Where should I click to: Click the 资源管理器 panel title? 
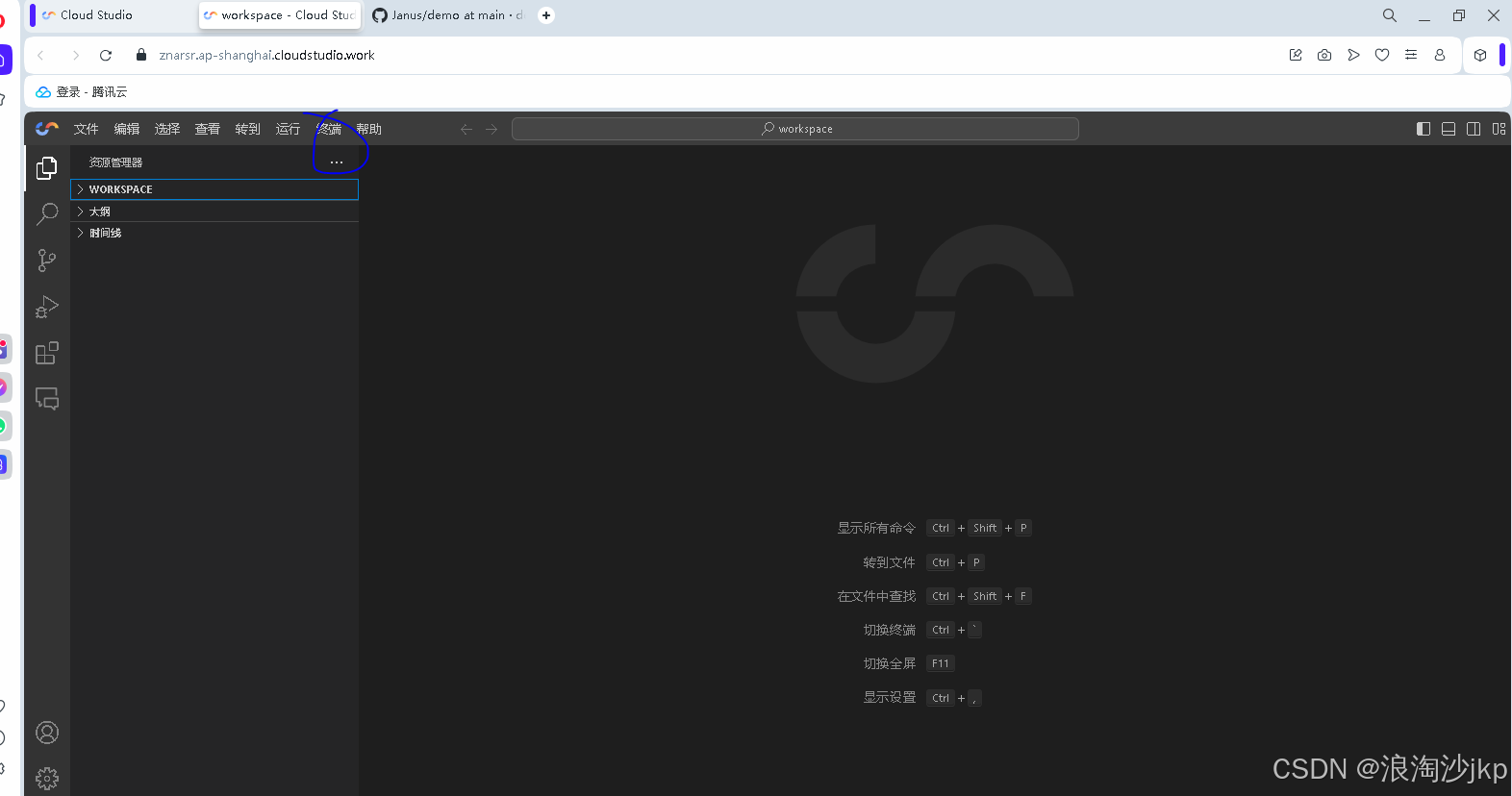pos(115,162)
